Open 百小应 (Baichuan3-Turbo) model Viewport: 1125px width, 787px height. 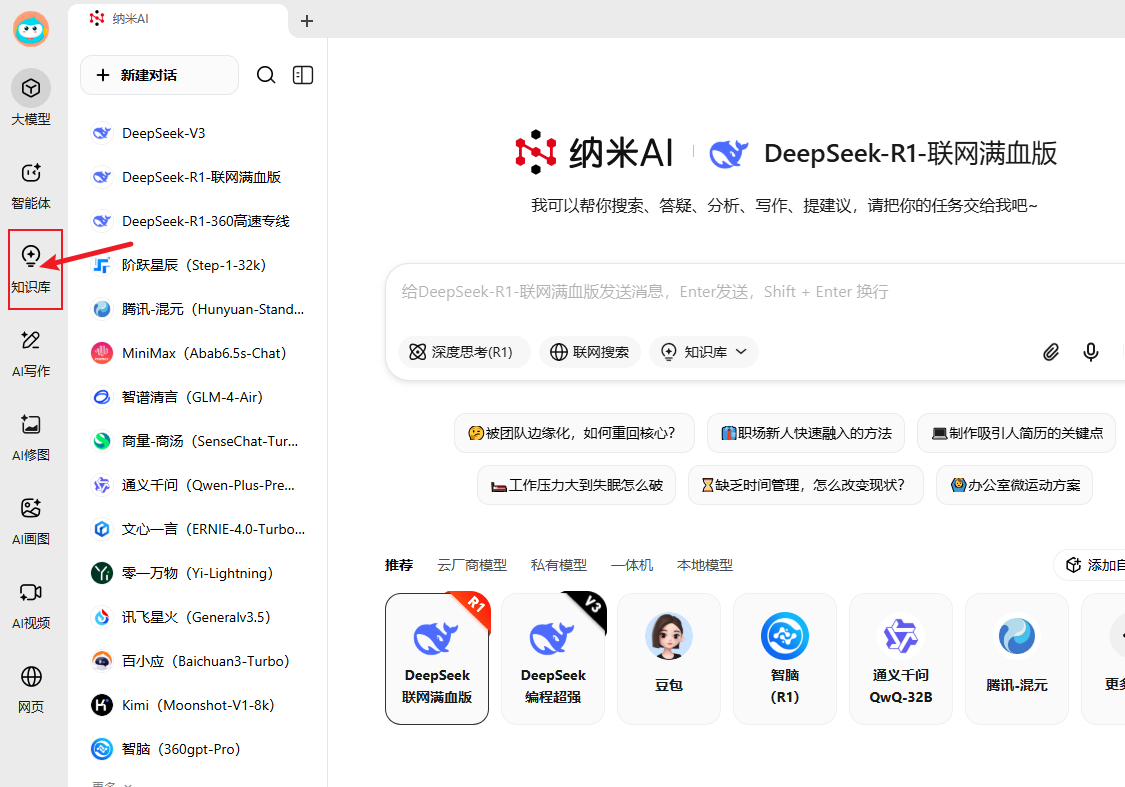pyautogui.click(x=199, y=661)
